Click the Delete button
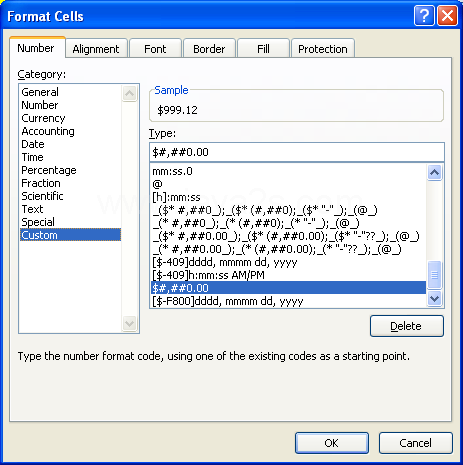The image size is (463, 465). click(x=407, y=326)
